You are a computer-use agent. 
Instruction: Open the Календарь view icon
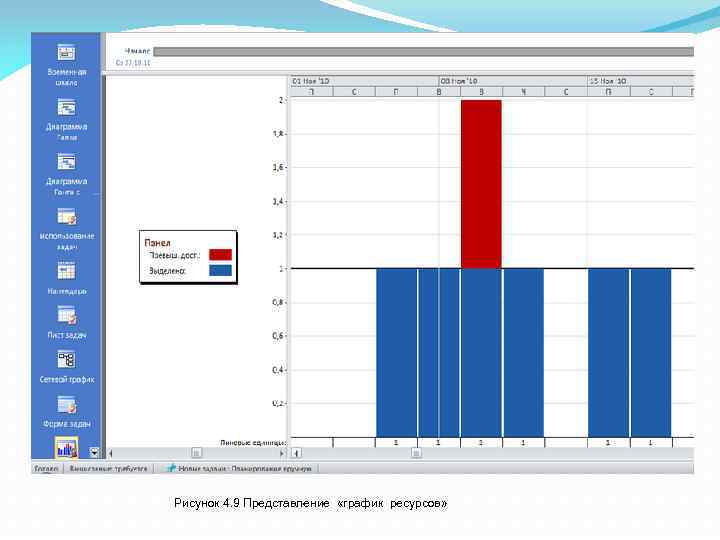(67, 270)
